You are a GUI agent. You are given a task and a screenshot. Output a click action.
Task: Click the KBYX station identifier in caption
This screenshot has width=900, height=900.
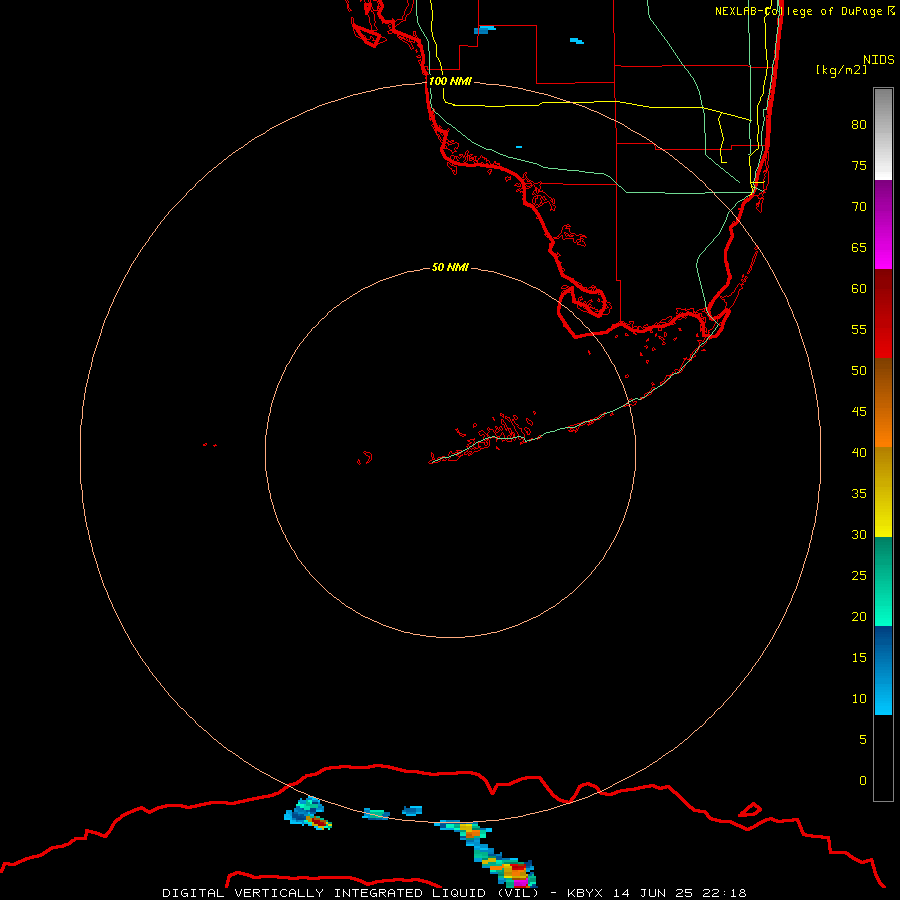point(585,893)
